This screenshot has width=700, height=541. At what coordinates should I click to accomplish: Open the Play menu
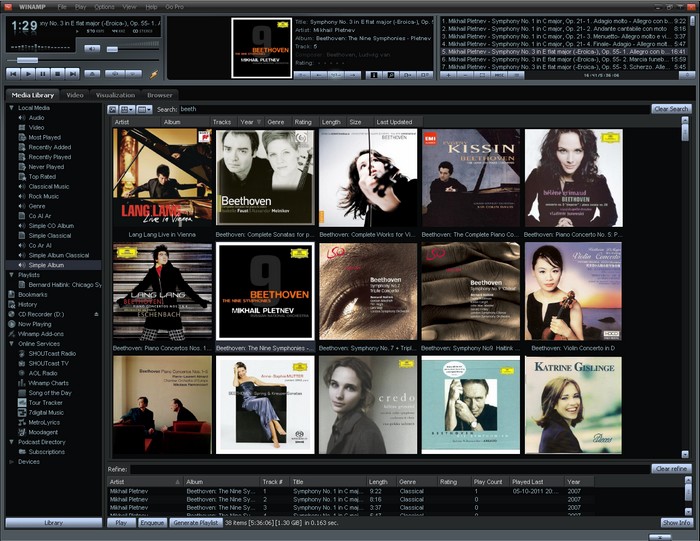pyautogui.click(x=81, y=7)
